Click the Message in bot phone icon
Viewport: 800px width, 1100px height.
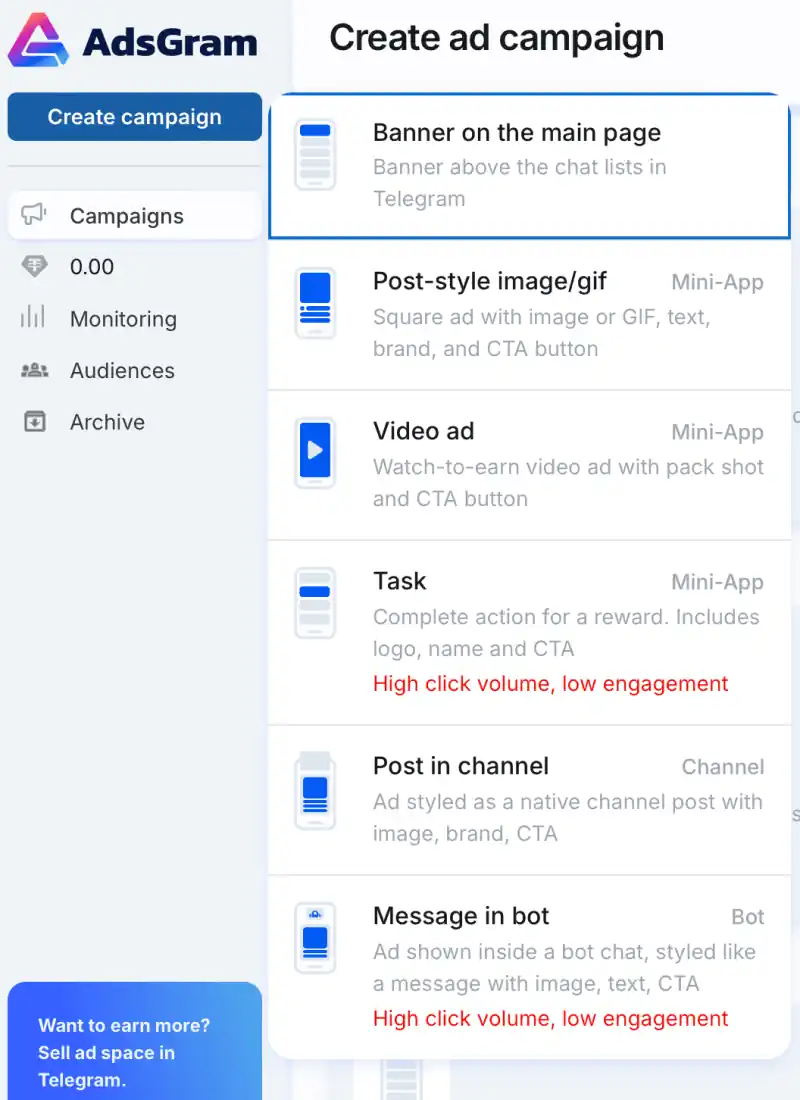315,938
